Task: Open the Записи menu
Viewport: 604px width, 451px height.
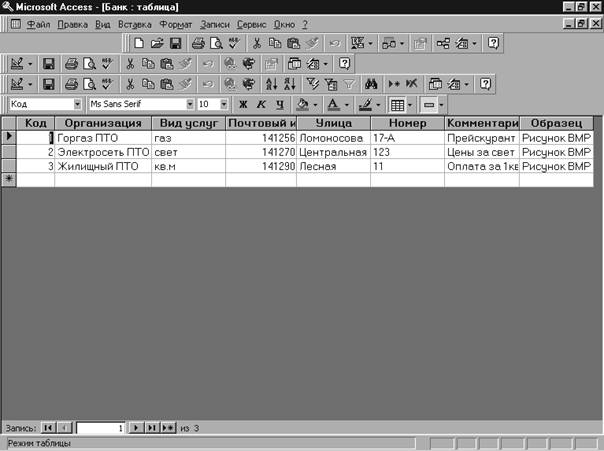Action: coord(215,25)
